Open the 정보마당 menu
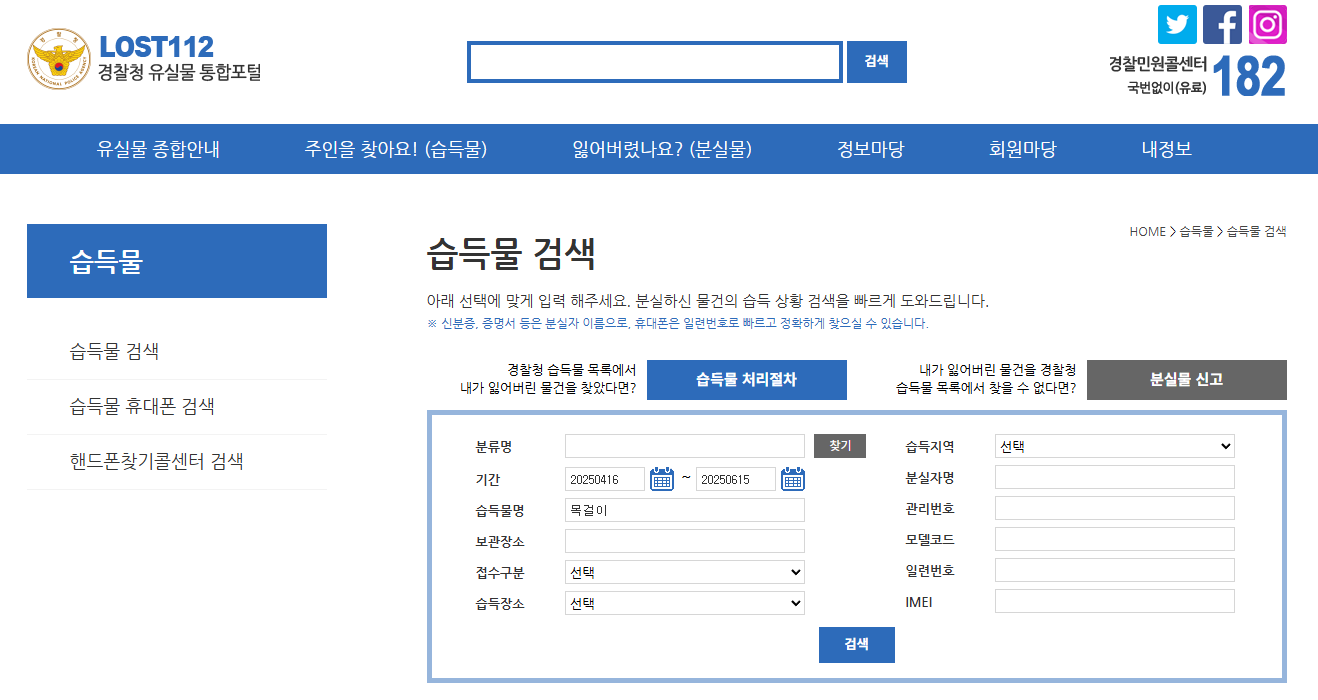Screen dimensions: 1318x700 [871, 150]
